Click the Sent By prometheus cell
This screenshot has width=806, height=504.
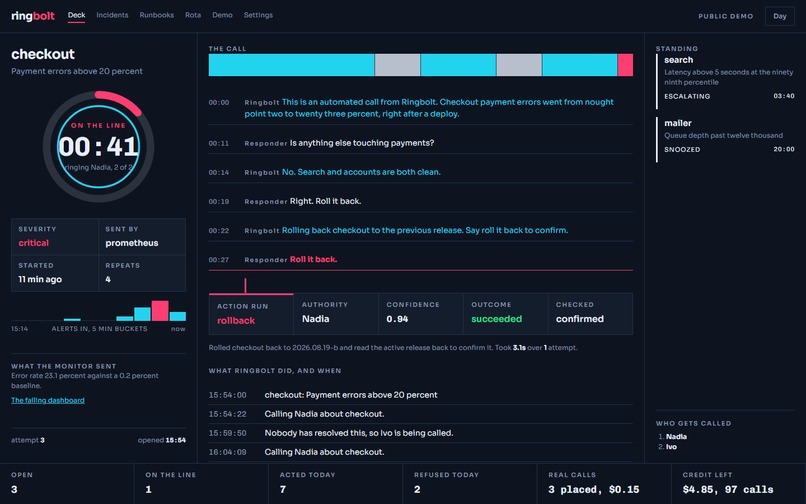pos(142,237)
